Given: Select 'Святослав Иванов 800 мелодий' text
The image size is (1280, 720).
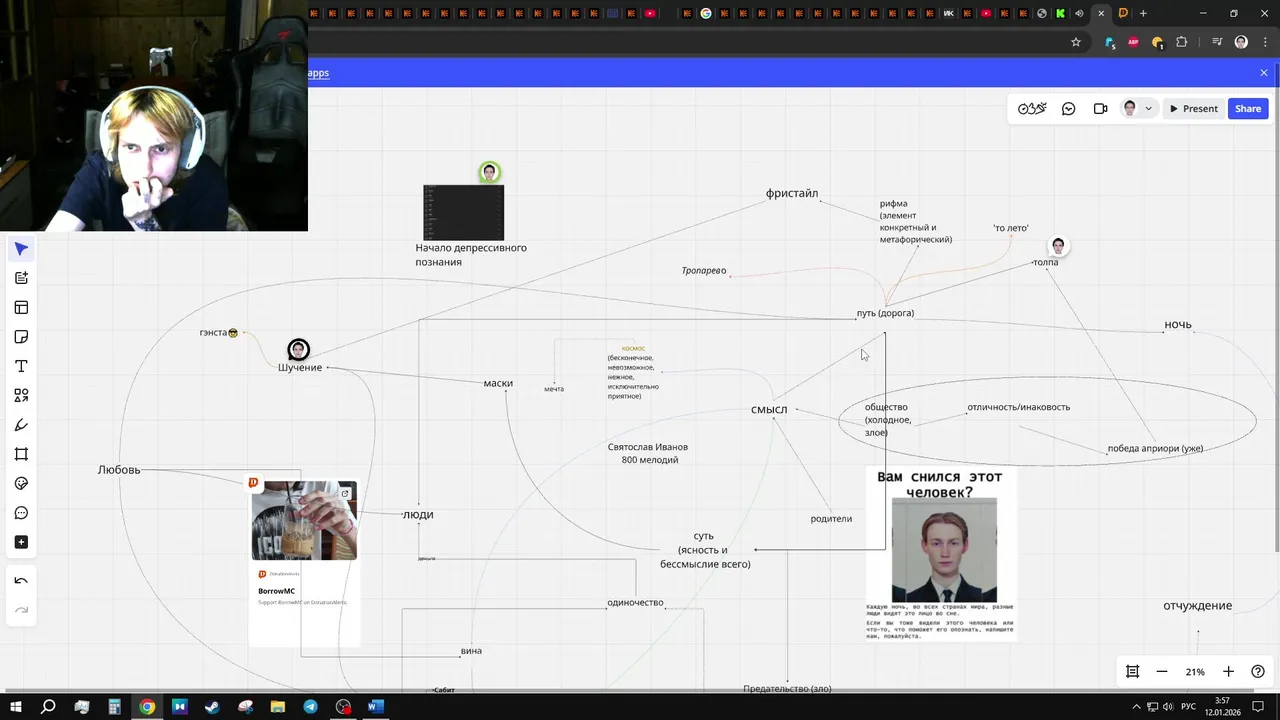Looking at the screenshot, I should coord(648,453).
